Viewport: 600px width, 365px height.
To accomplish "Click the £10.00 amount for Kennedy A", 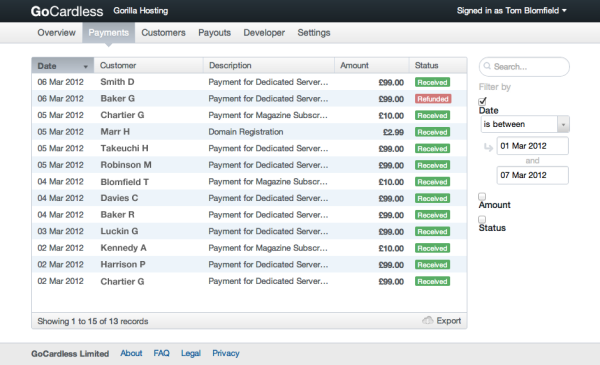I will [x=391, y=248].
